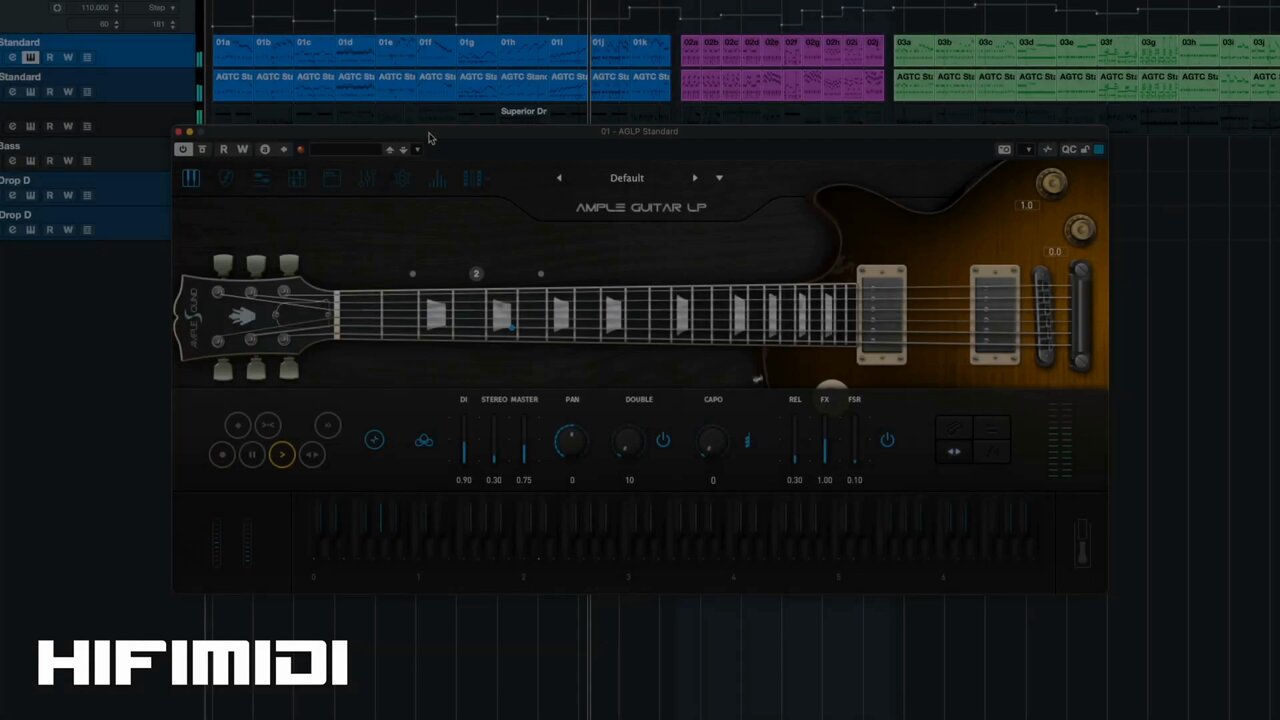Open the Step dropdown in Cubase tempo area
This screenshot has height=720, width=1280.
tap(161, 8)
